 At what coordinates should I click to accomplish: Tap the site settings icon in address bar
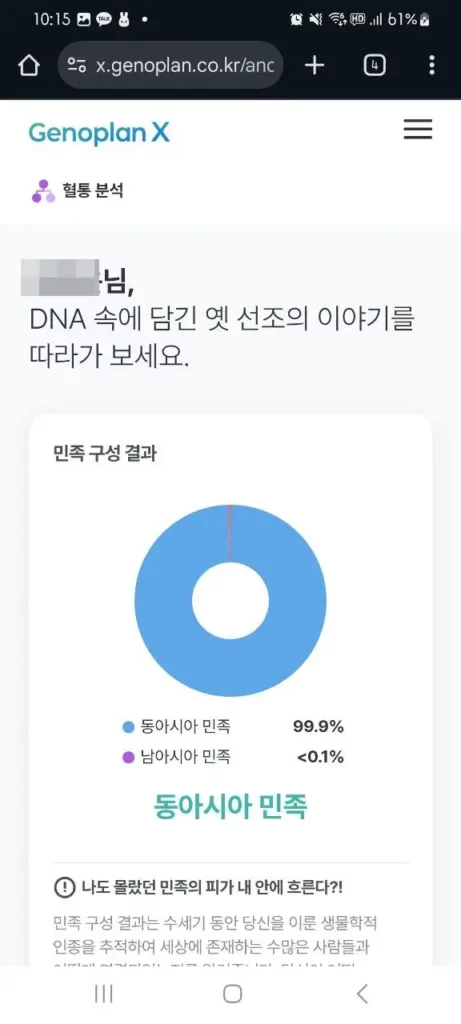tap(77, 65)
